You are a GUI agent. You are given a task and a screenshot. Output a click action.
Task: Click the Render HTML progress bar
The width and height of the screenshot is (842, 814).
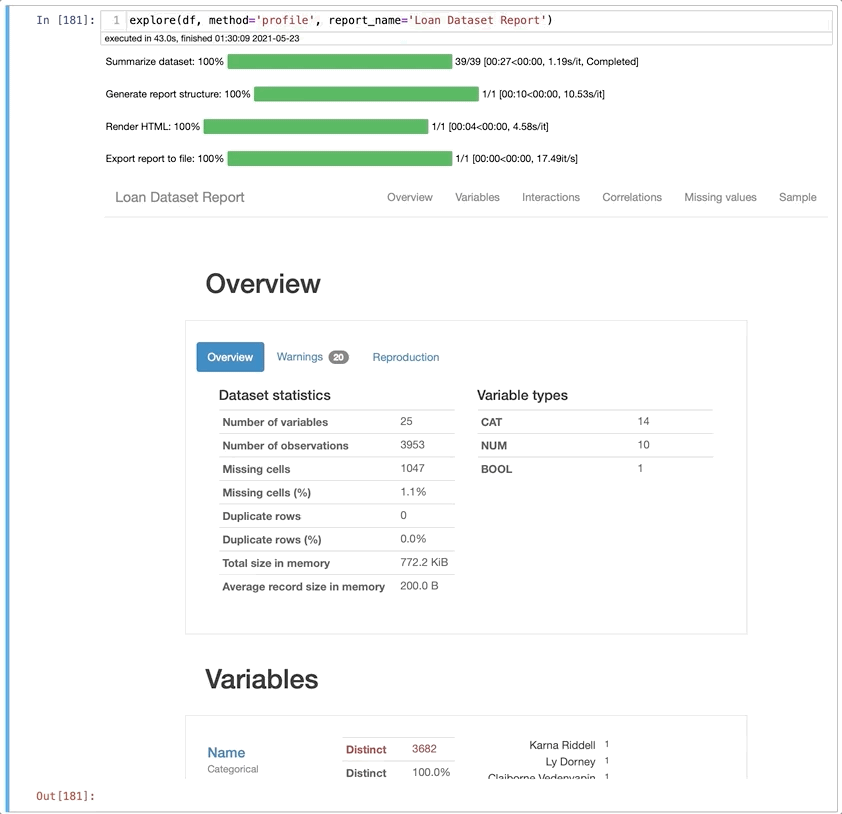click(316, 126)
